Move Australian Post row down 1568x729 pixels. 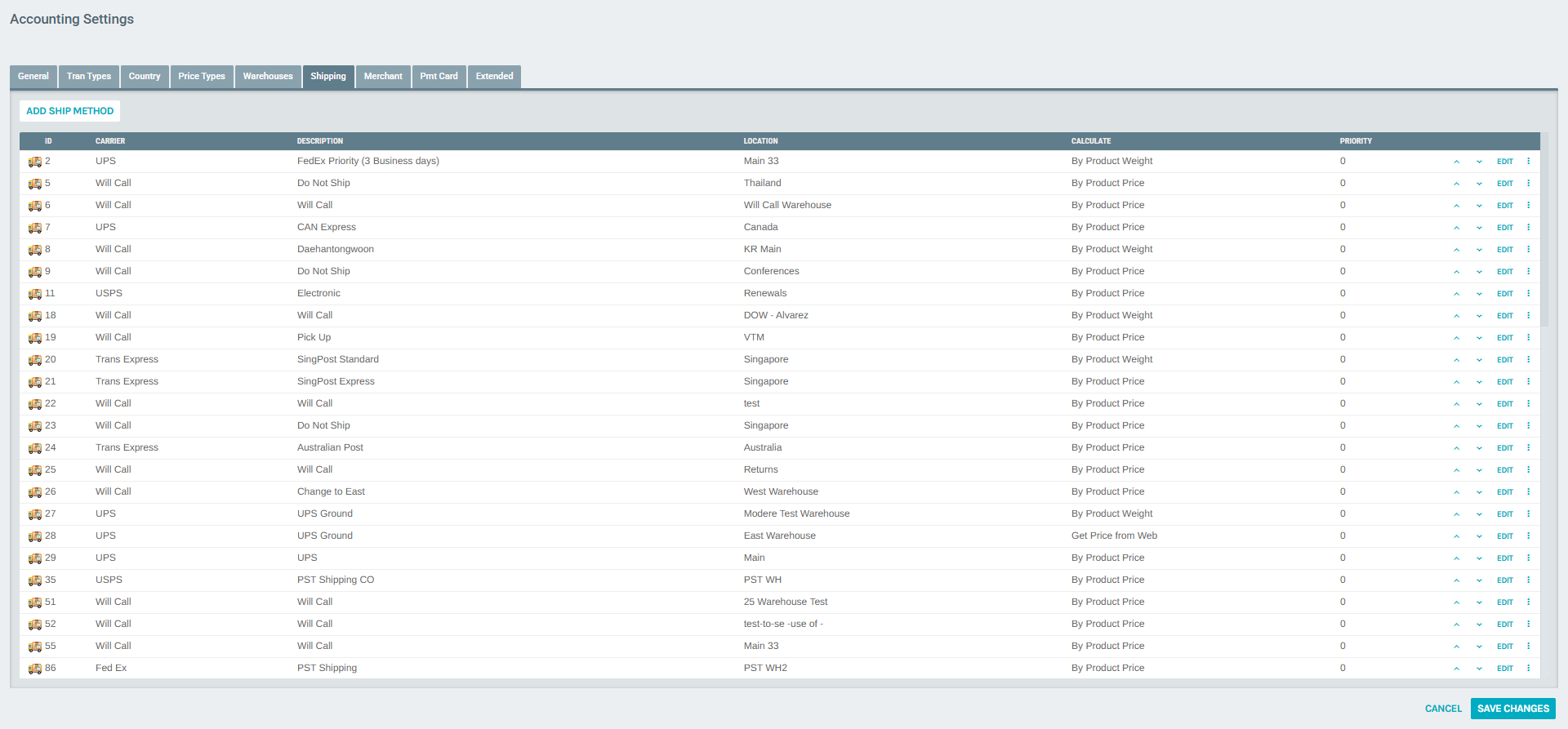coord(1479,448)
